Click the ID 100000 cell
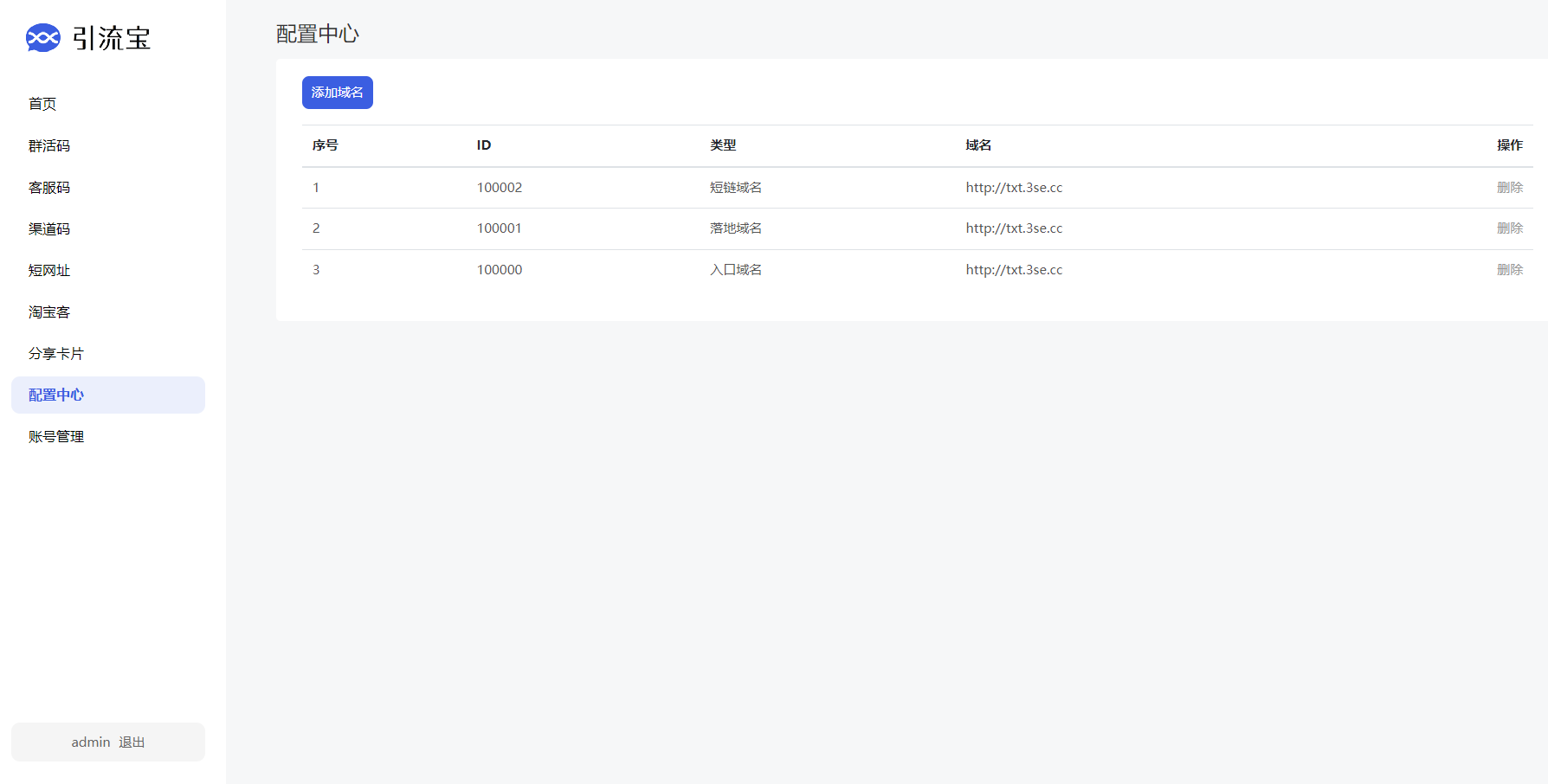The width and height of the screenshot is (1548, 784). (500, 269)
